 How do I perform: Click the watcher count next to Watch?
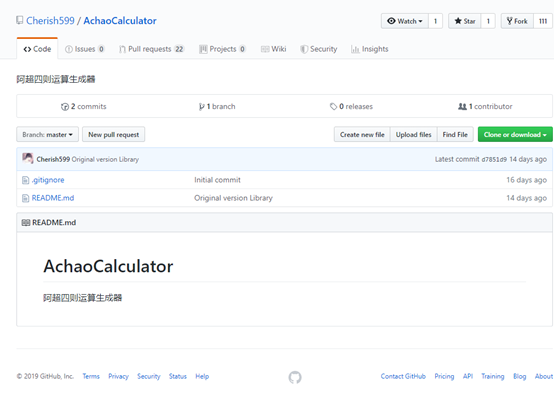coord(435,21)
